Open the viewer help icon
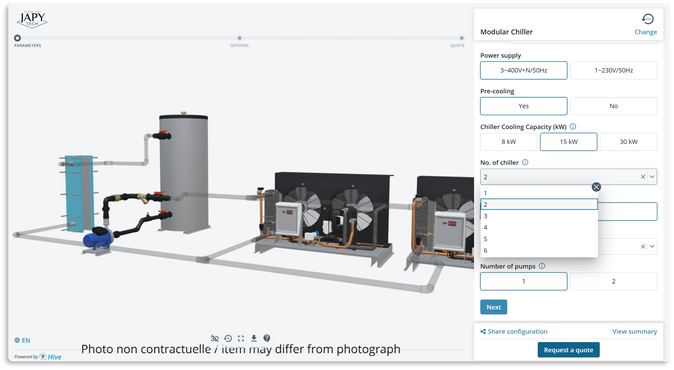 pos(267,338)
